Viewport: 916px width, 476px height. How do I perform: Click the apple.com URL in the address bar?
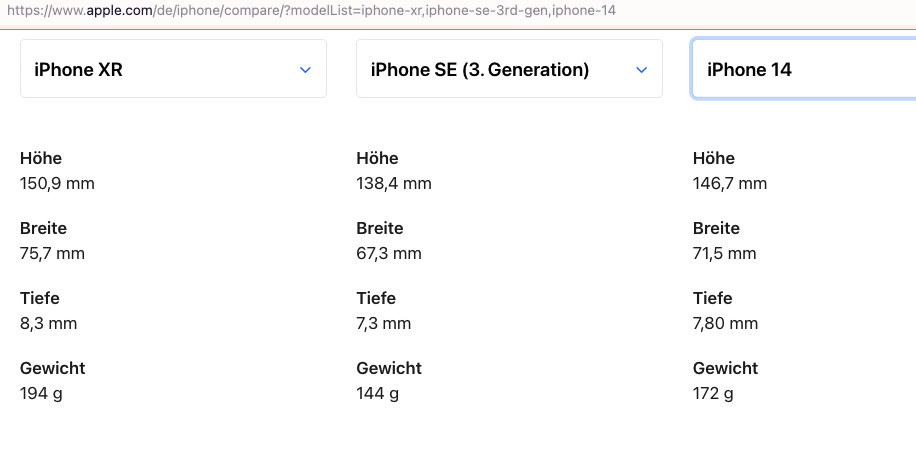pyautogui.click(x=308, y=9)
